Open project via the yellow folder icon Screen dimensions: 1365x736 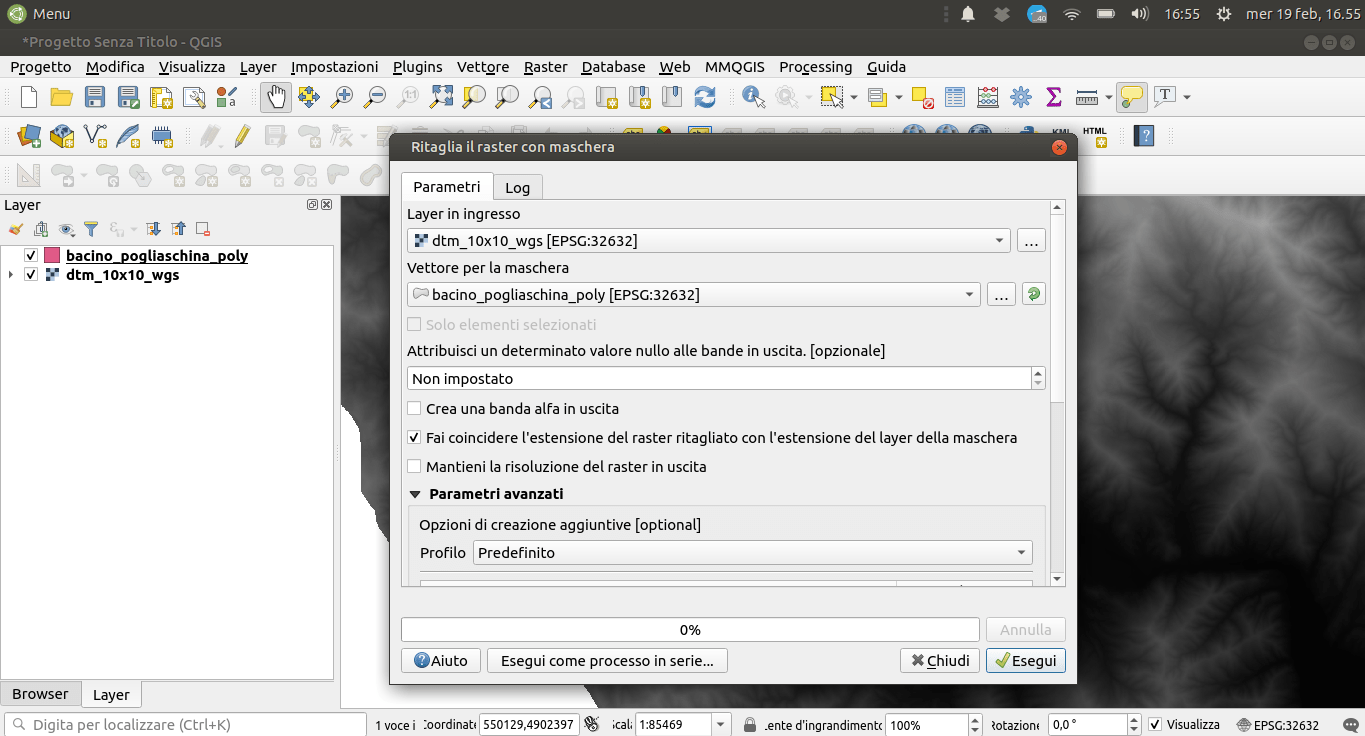[62, 97]
